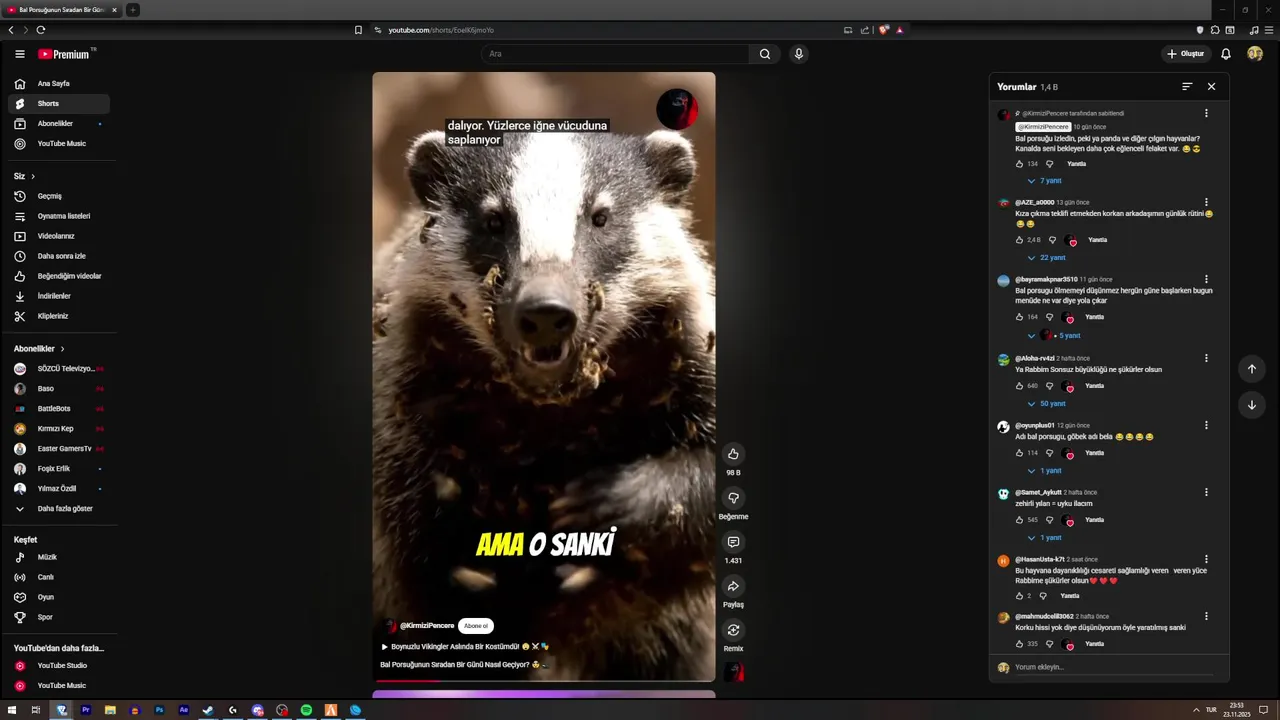Click the Ara search field
Screen dimensions: 1280x720
point(616,54)
